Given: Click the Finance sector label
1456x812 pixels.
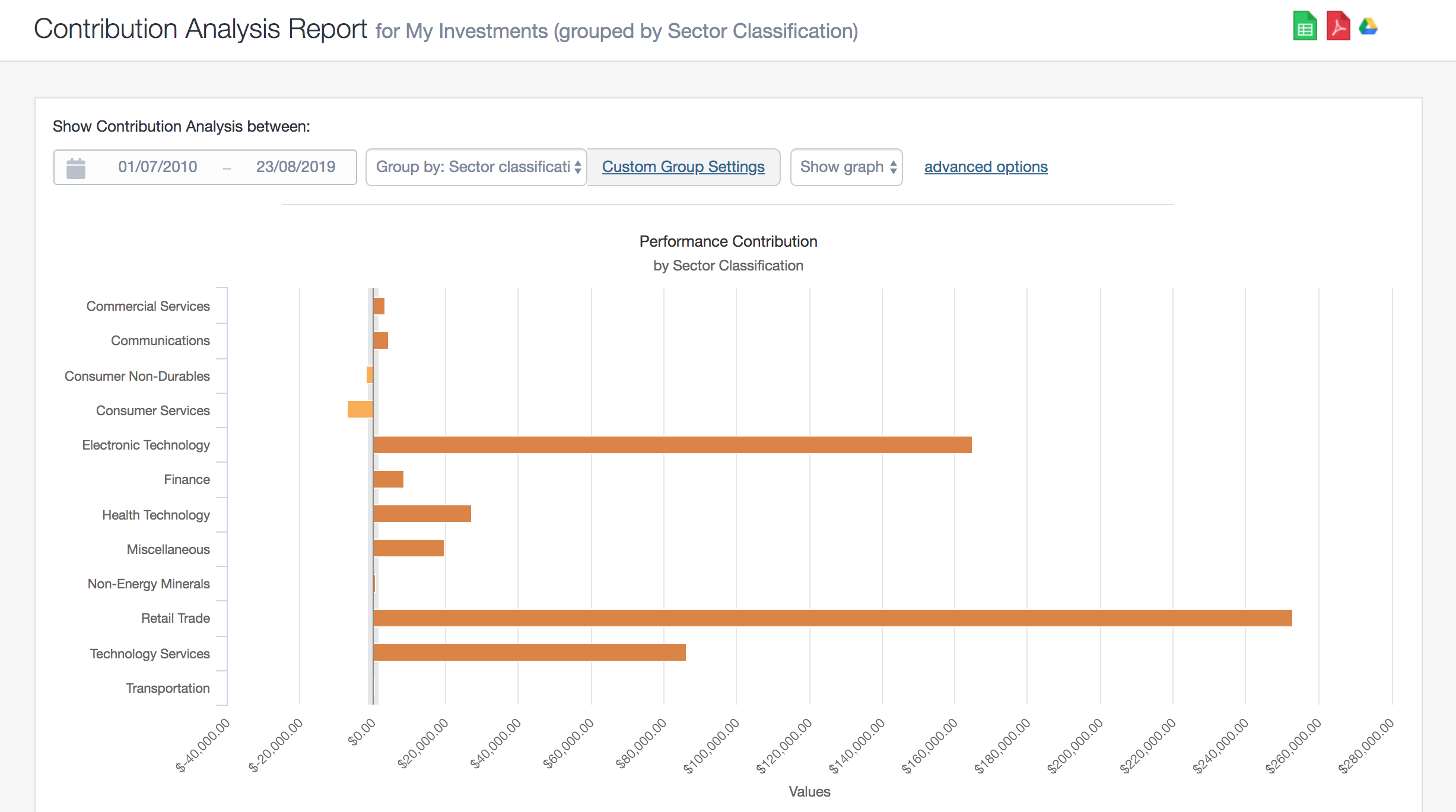Looking at the screenshot, I should coord(187,479).
